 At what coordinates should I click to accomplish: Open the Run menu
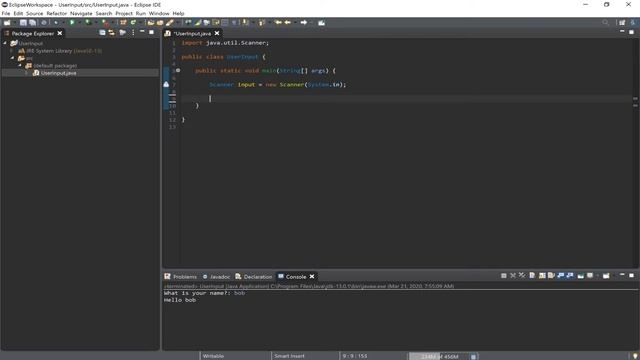[141, 13]
